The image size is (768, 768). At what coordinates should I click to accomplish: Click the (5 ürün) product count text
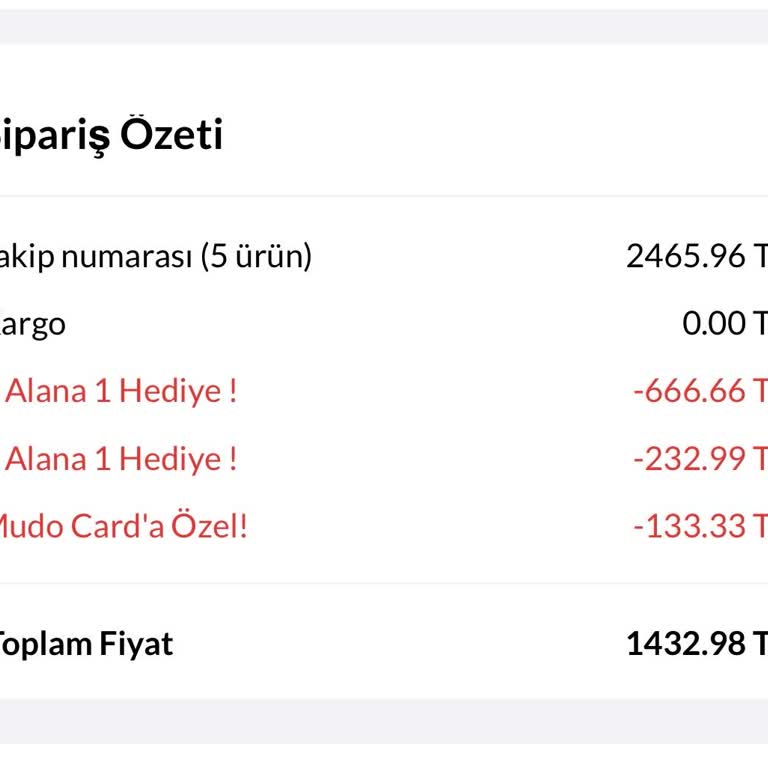(x=256, y=257)
